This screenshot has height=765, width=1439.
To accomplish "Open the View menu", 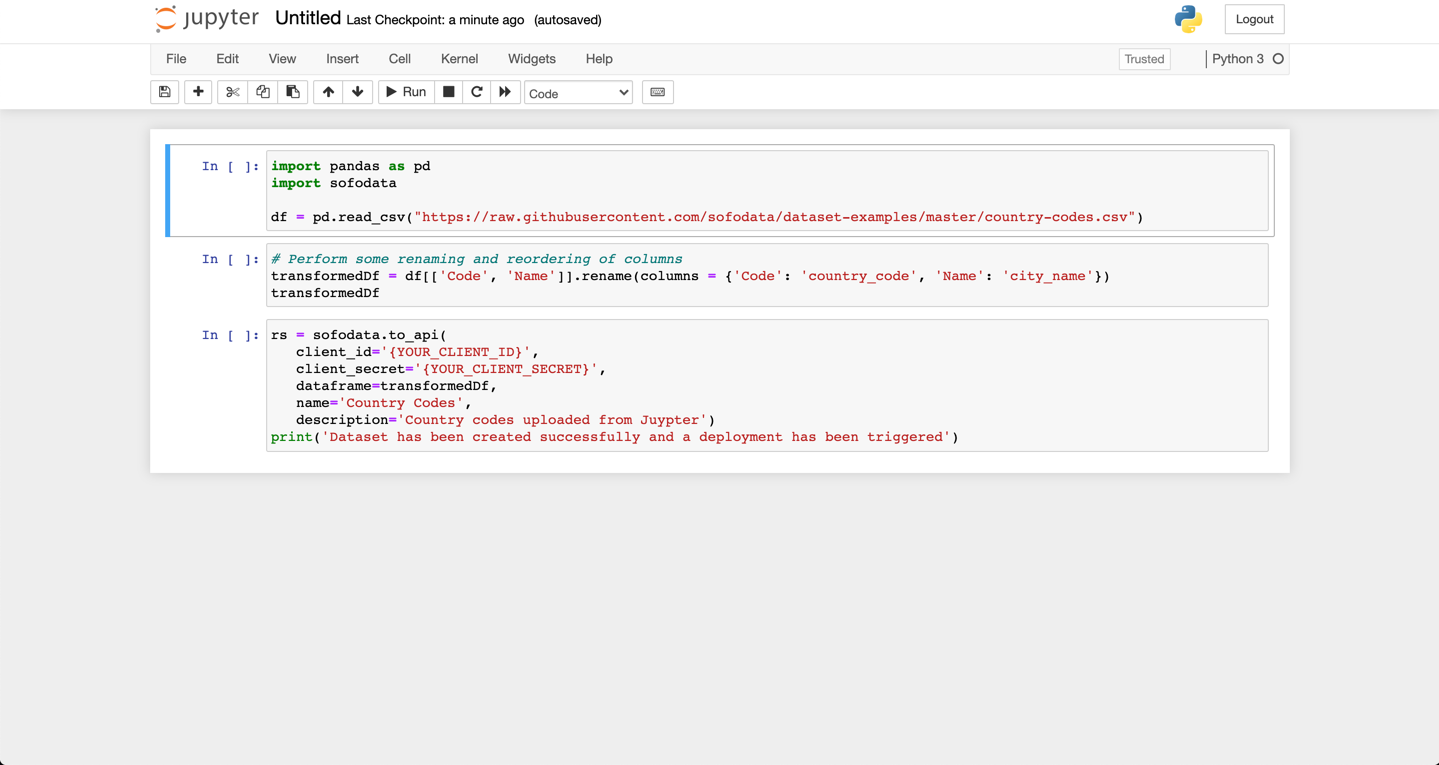I will point(282,59).
